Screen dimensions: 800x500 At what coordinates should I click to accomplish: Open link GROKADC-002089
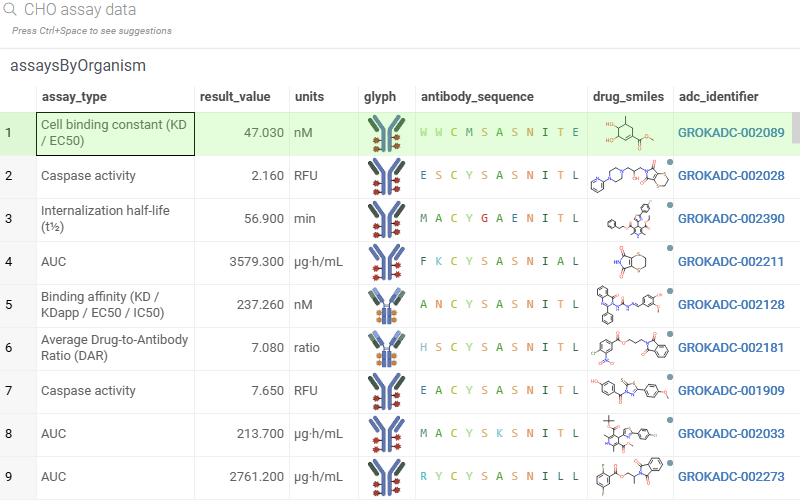(731, 133)
